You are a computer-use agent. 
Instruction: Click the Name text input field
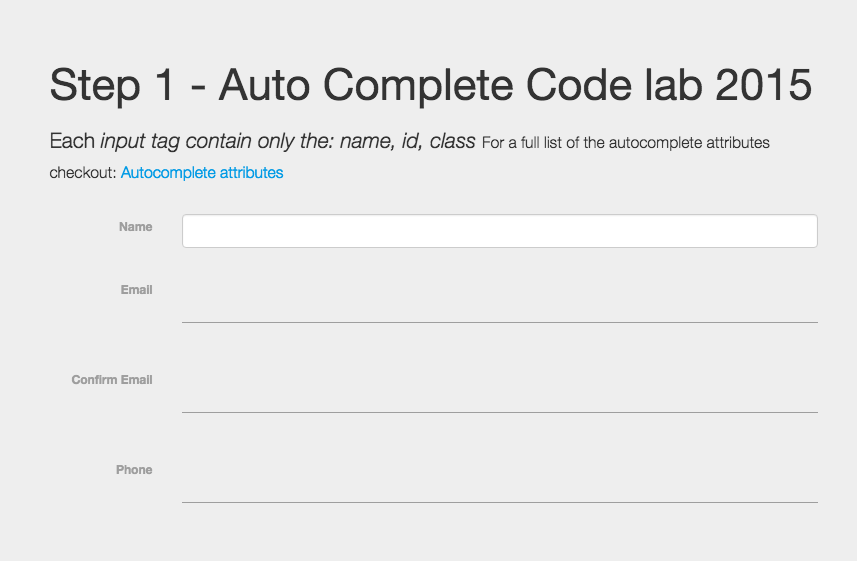click(499, 231)
